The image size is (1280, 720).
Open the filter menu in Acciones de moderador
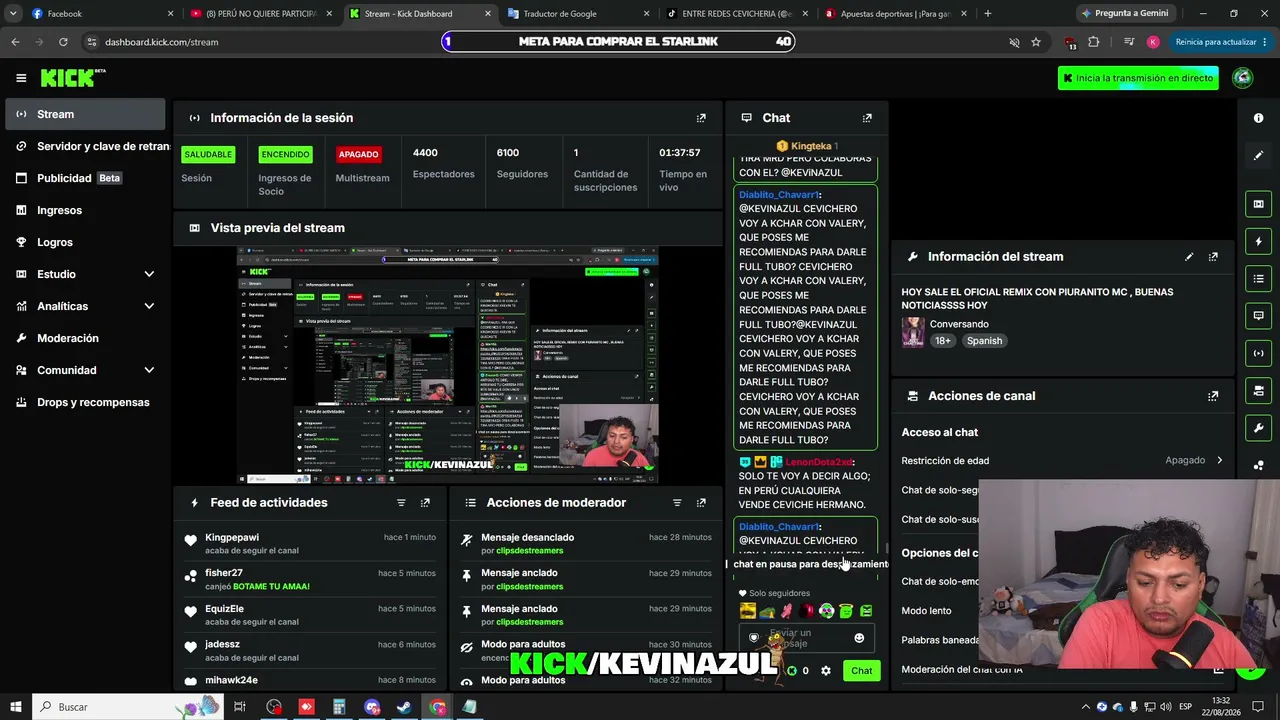677,503
